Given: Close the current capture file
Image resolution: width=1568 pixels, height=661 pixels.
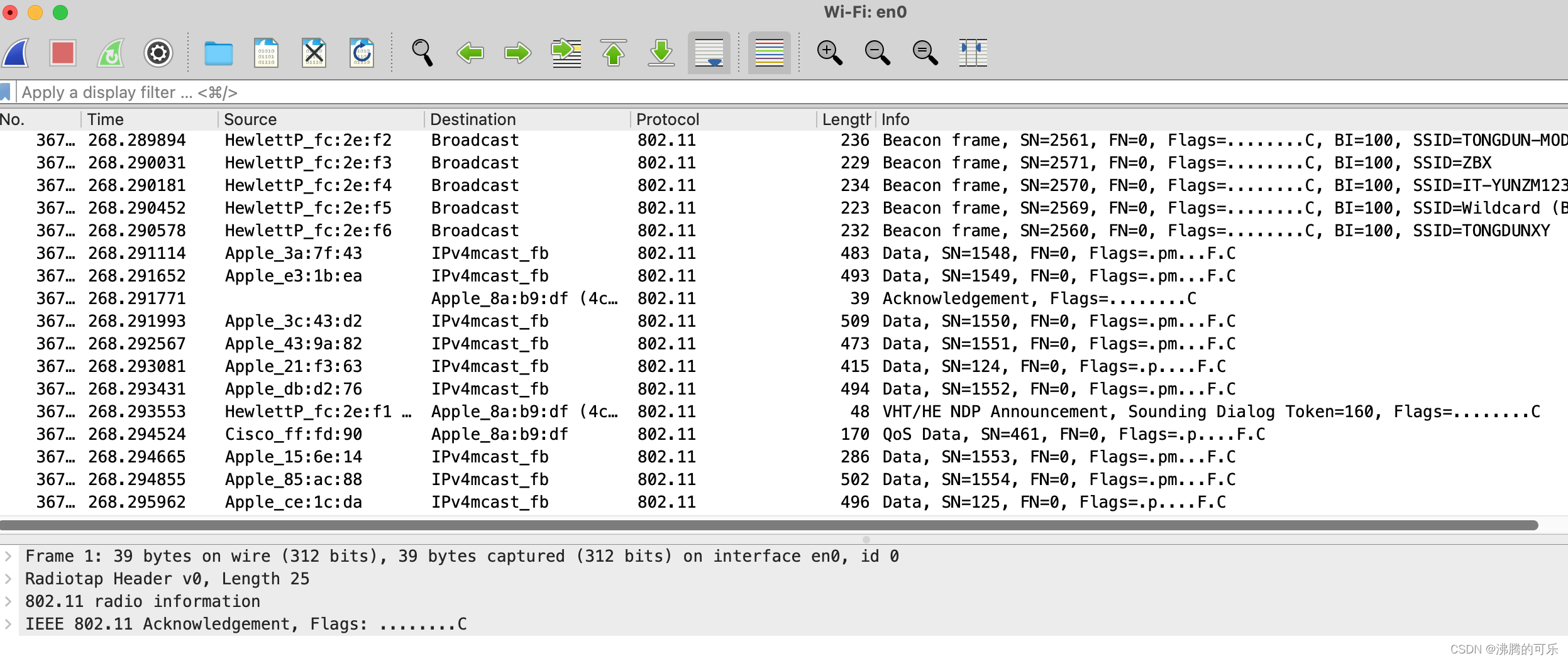Looking at the screenshot, I should (x=315, y=53).
